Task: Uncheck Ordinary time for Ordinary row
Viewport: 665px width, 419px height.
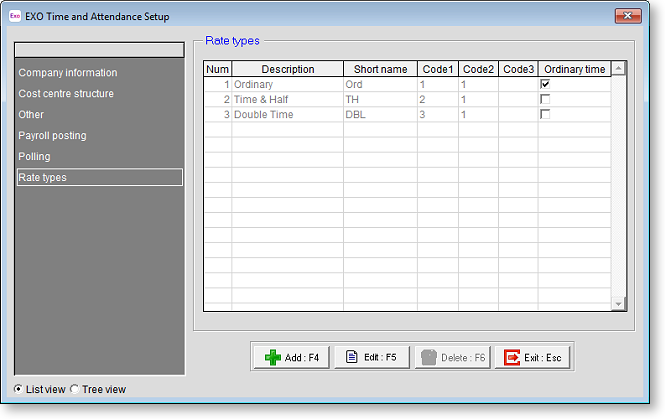Action: pyautogui.click(x=545, y=85)
